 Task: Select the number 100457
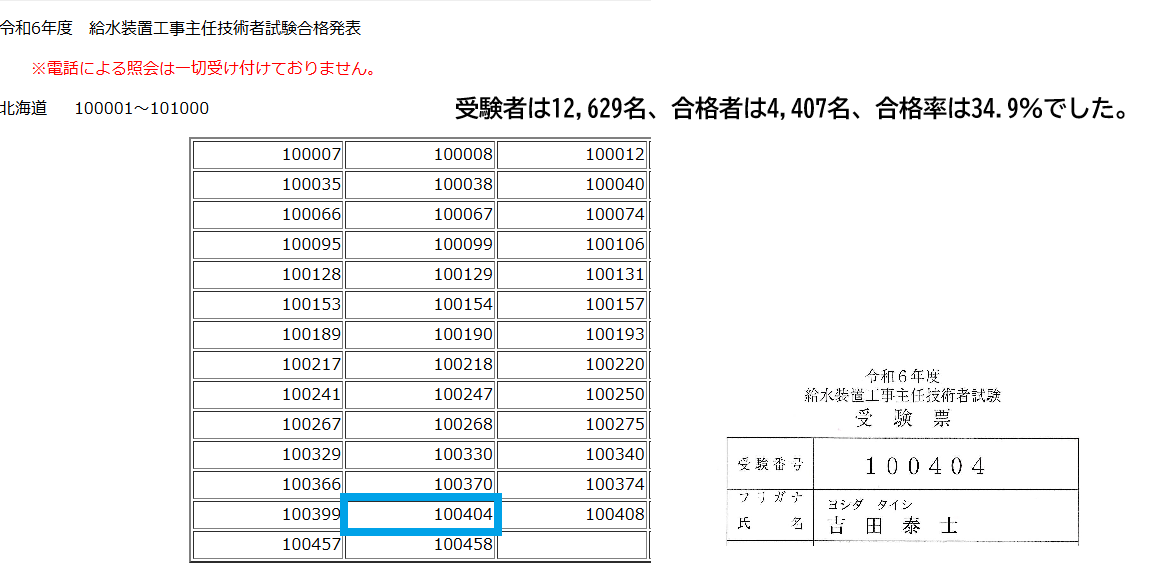point(312,544)
